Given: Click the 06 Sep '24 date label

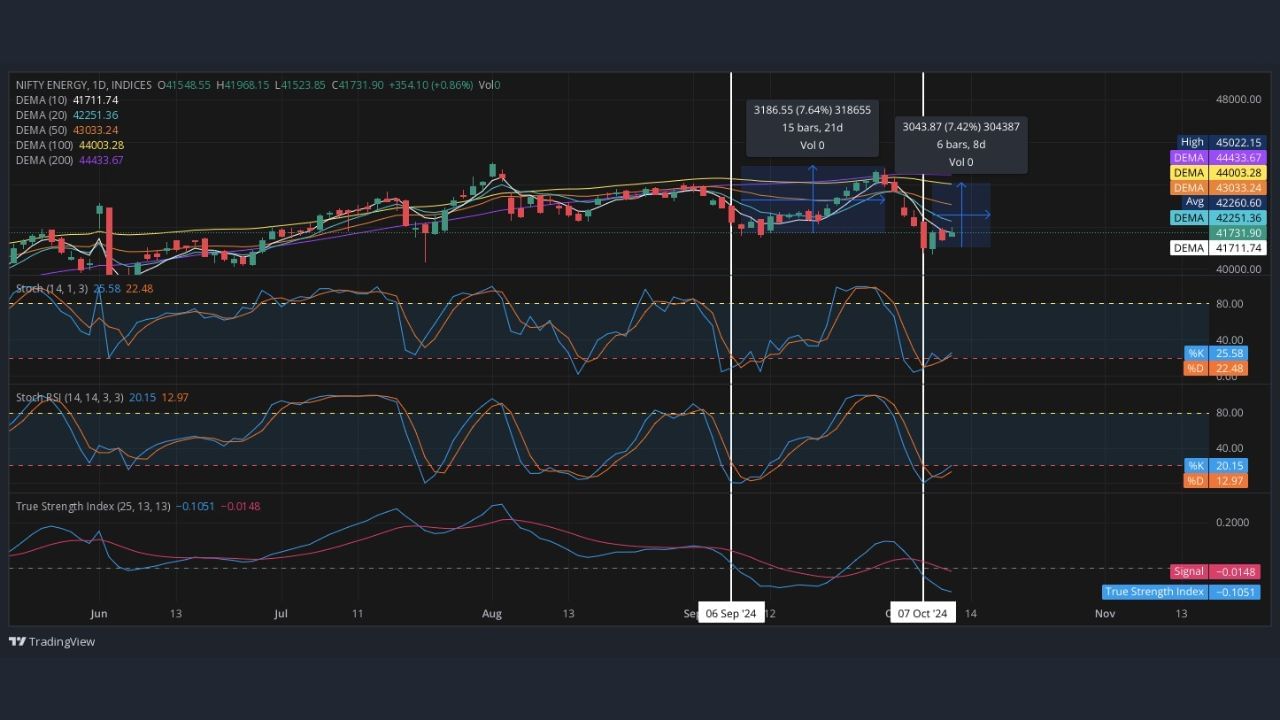Looking at the screenshot, I should tap(731, 613).
